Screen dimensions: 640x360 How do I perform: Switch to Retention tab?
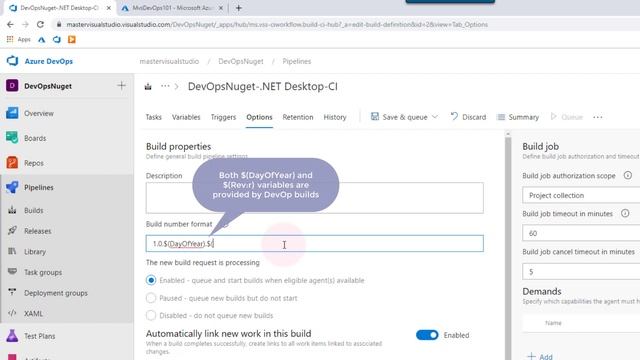pyautogui.click(x=298, y=117)
